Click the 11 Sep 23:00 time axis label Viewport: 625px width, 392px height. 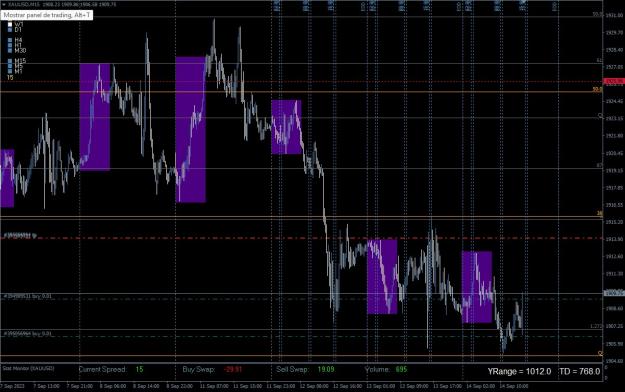point(281,386)
